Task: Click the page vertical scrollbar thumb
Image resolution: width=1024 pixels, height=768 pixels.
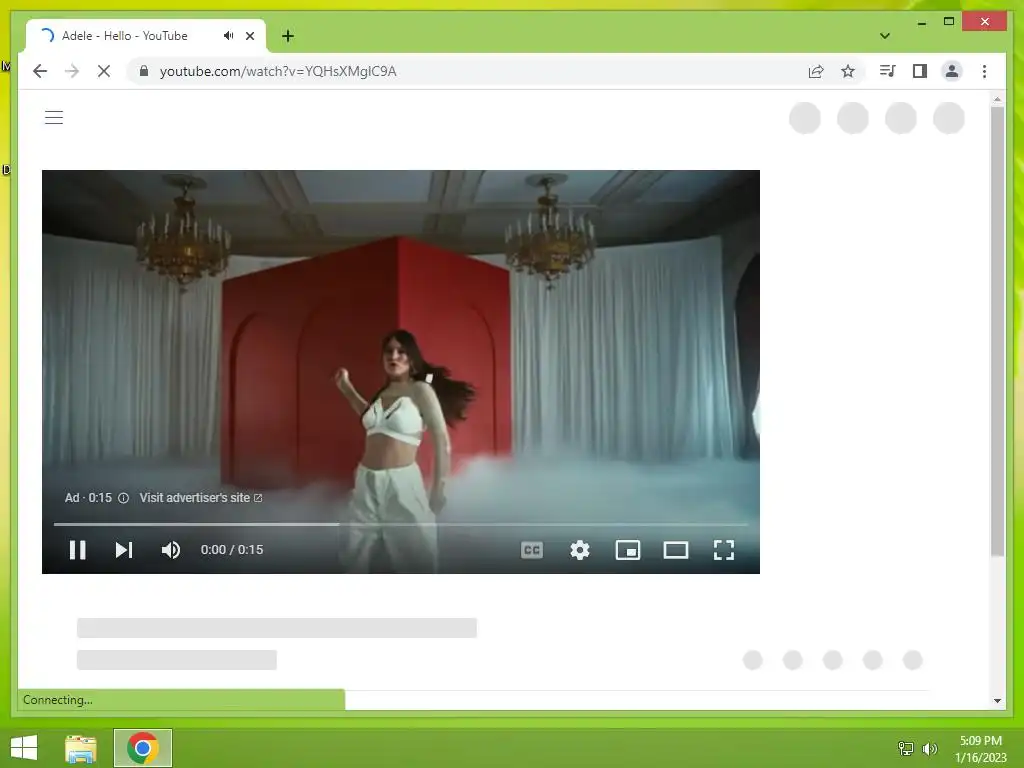Action: [x=997, y=331]
